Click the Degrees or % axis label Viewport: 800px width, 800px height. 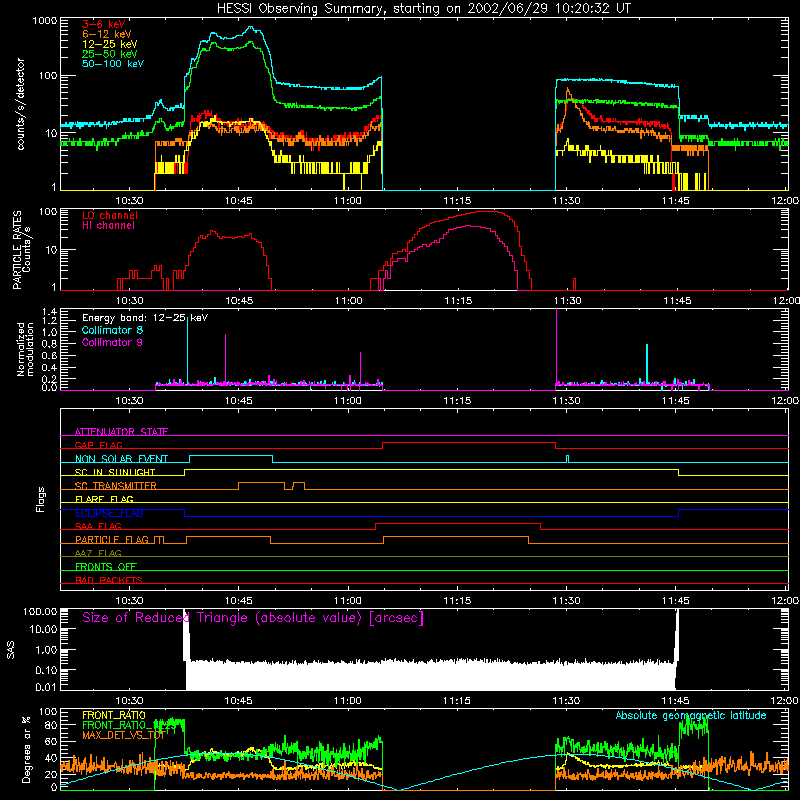coord(26,749)
